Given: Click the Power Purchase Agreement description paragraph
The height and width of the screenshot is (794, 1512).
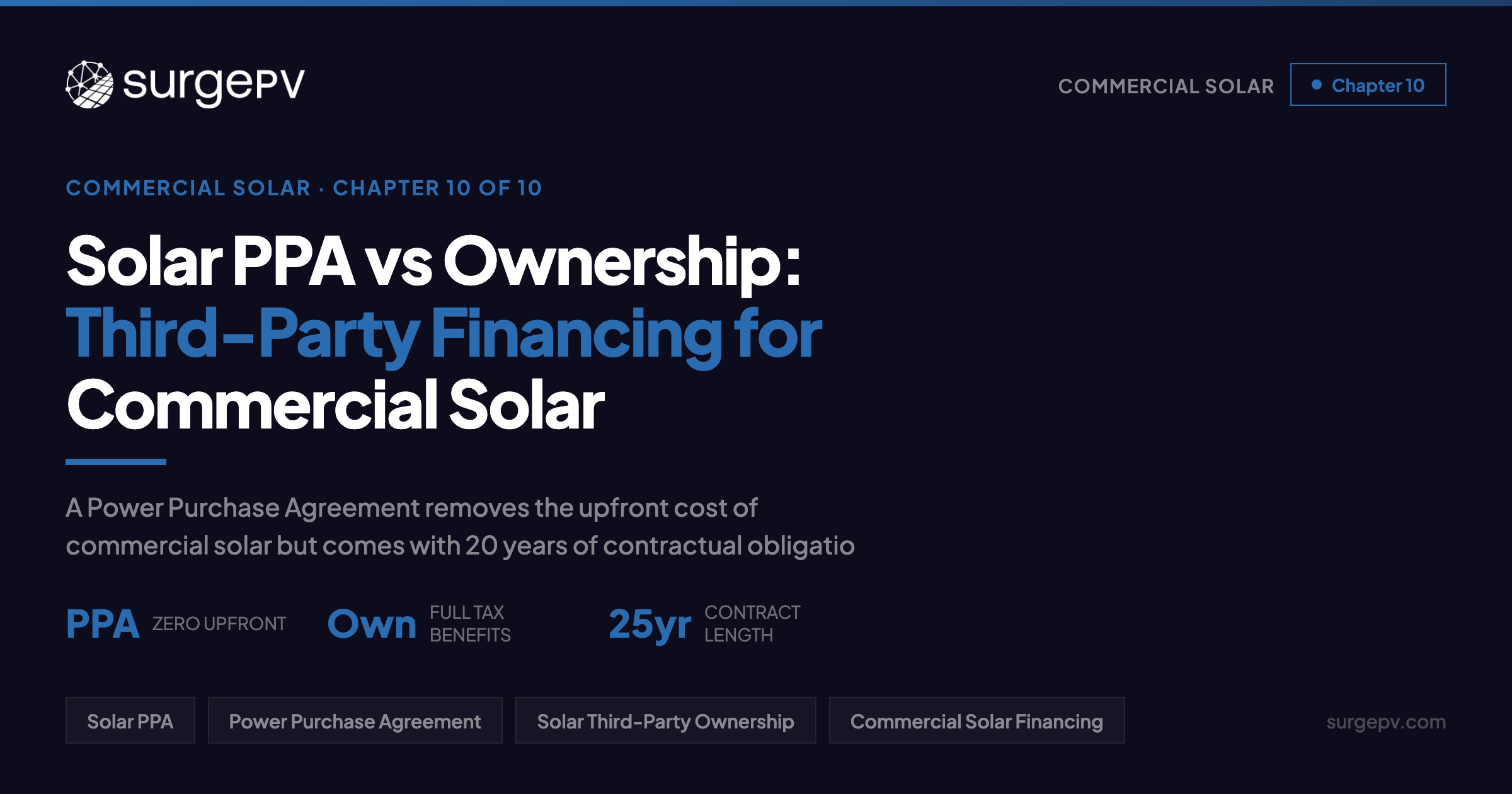Looking at the screenshot, I should click(460, 528).
